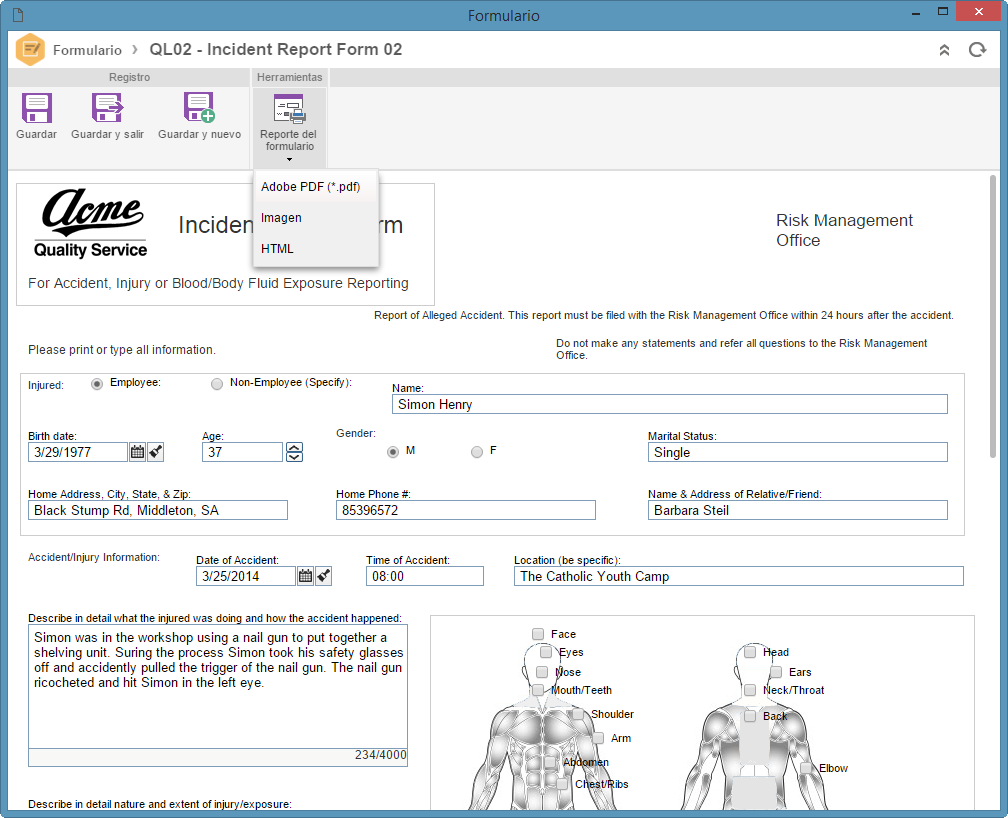Click the document icon in title bar

[x=18, y=15]
